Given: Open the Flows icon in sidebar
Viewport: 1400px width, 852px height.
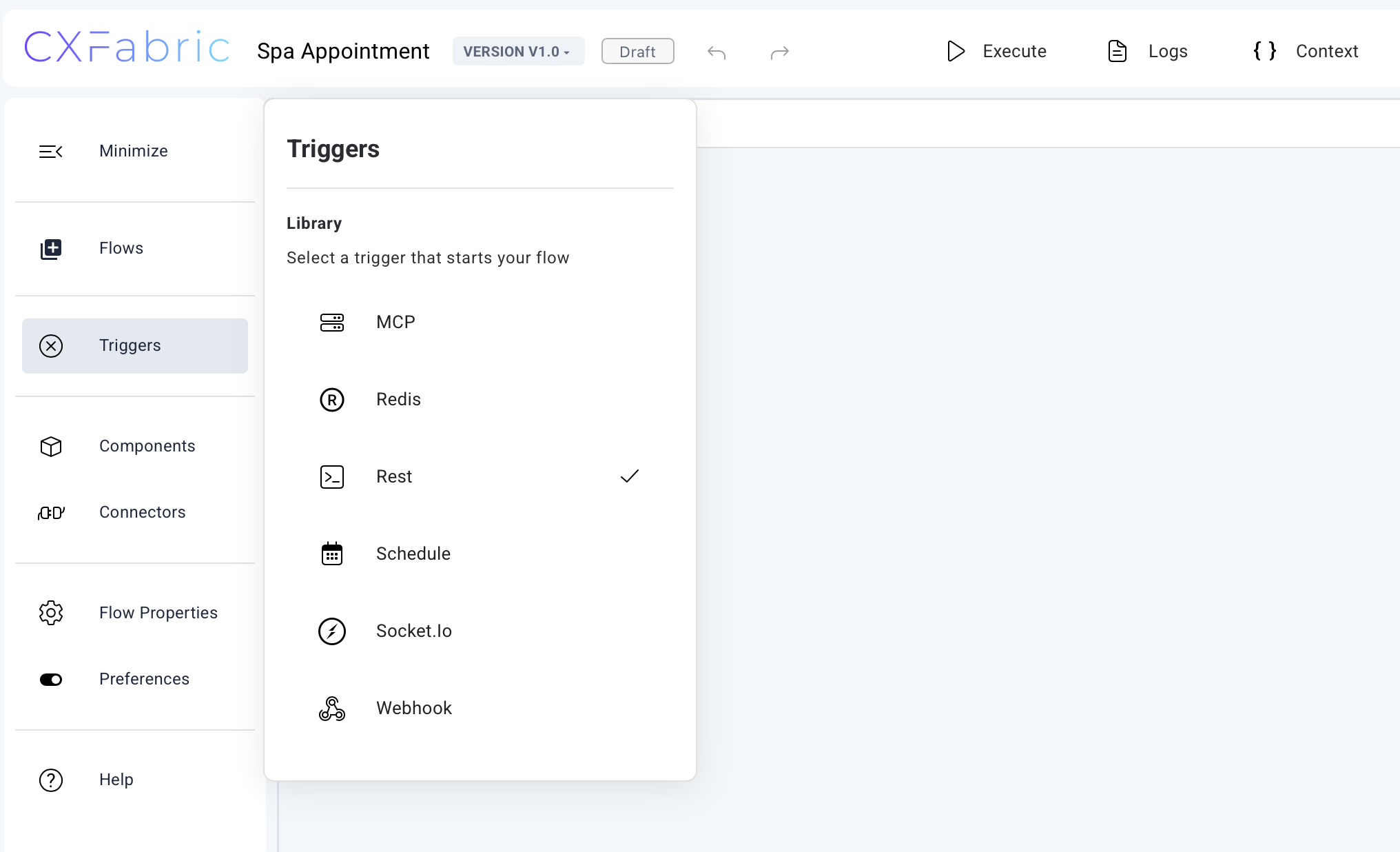Looking at the screenshot, I should [51, 249].
